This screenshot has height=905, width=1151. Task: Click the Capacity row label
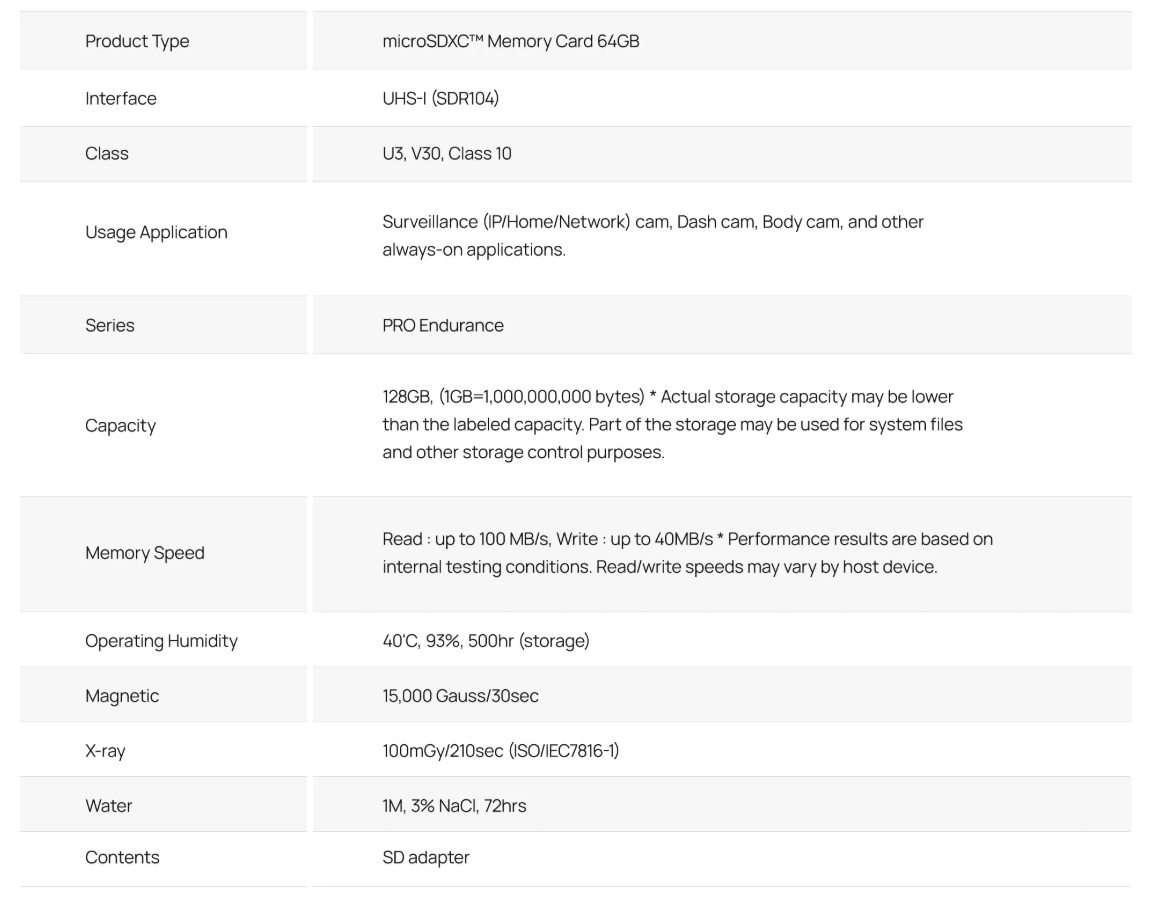coord(120,426)
